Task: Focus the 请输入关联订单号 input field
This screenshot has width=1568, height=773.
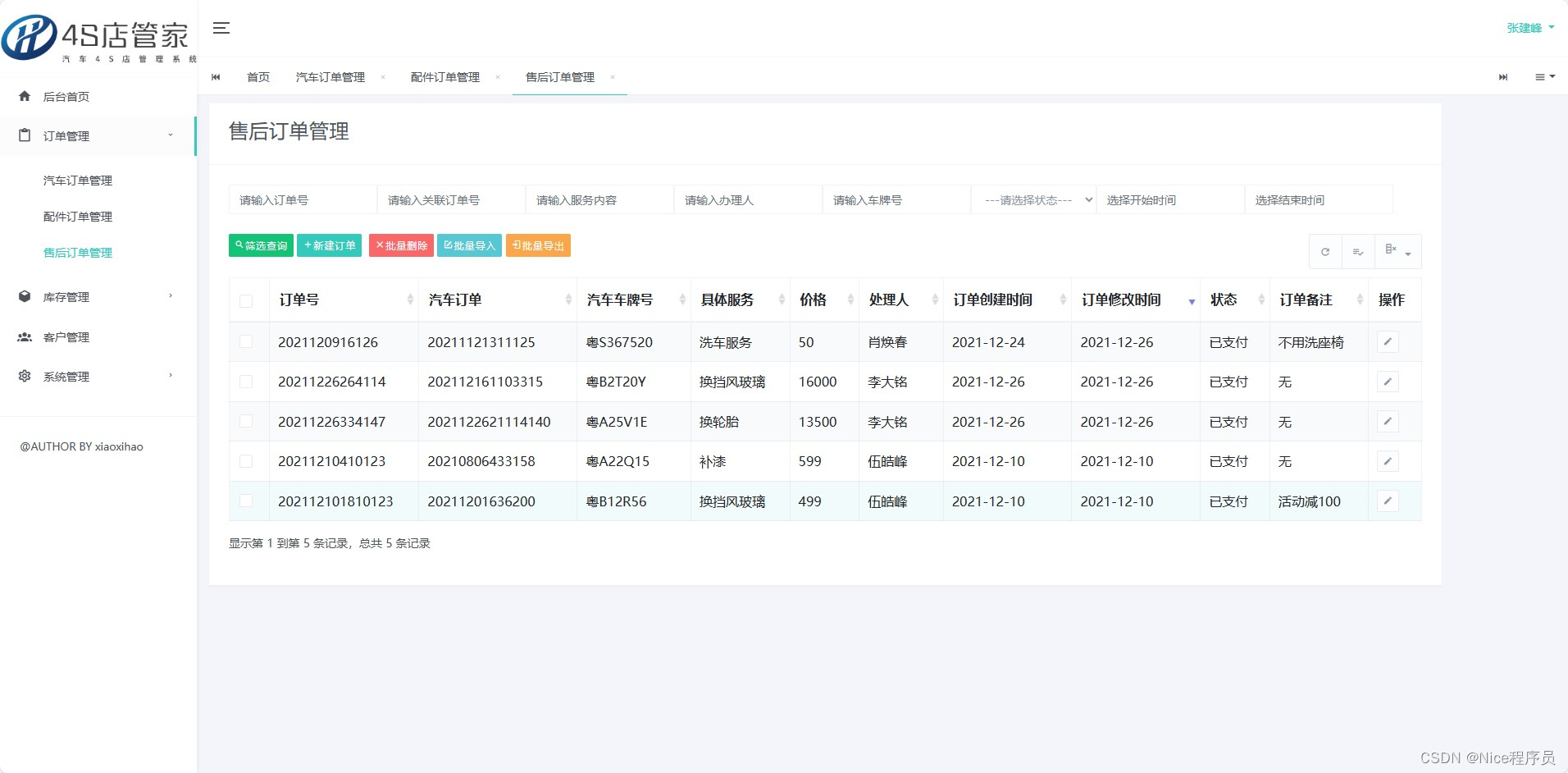Action: point(451,199)
